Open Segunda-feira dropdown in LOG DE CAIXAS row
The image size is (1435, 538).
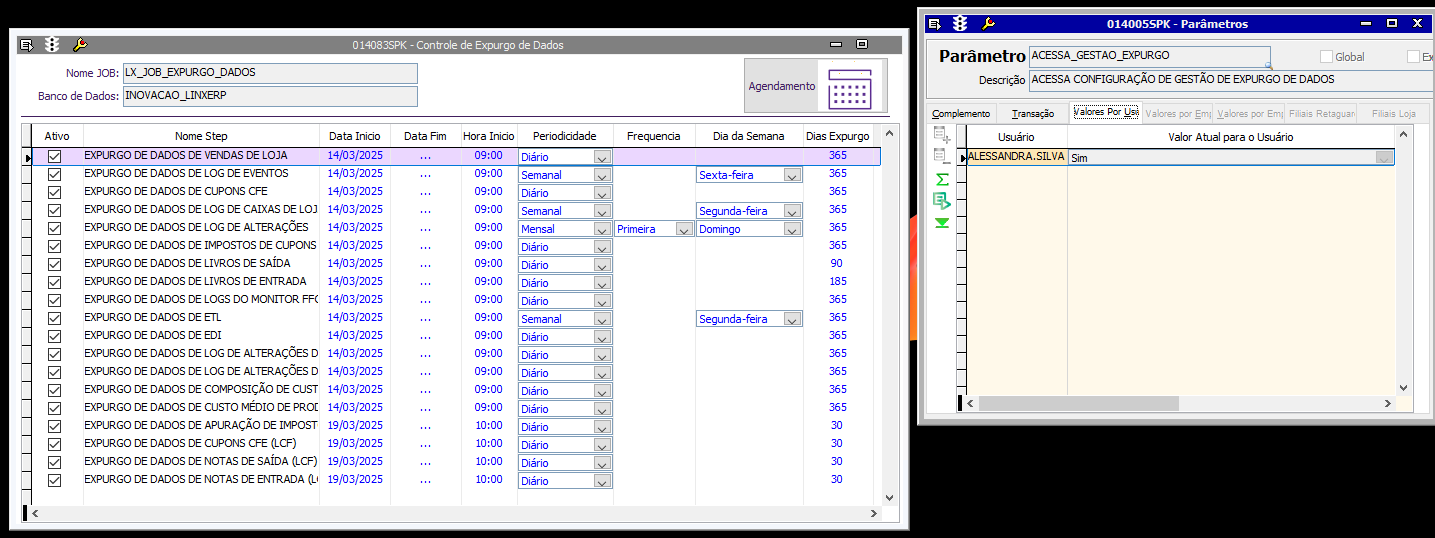point(792,211)
